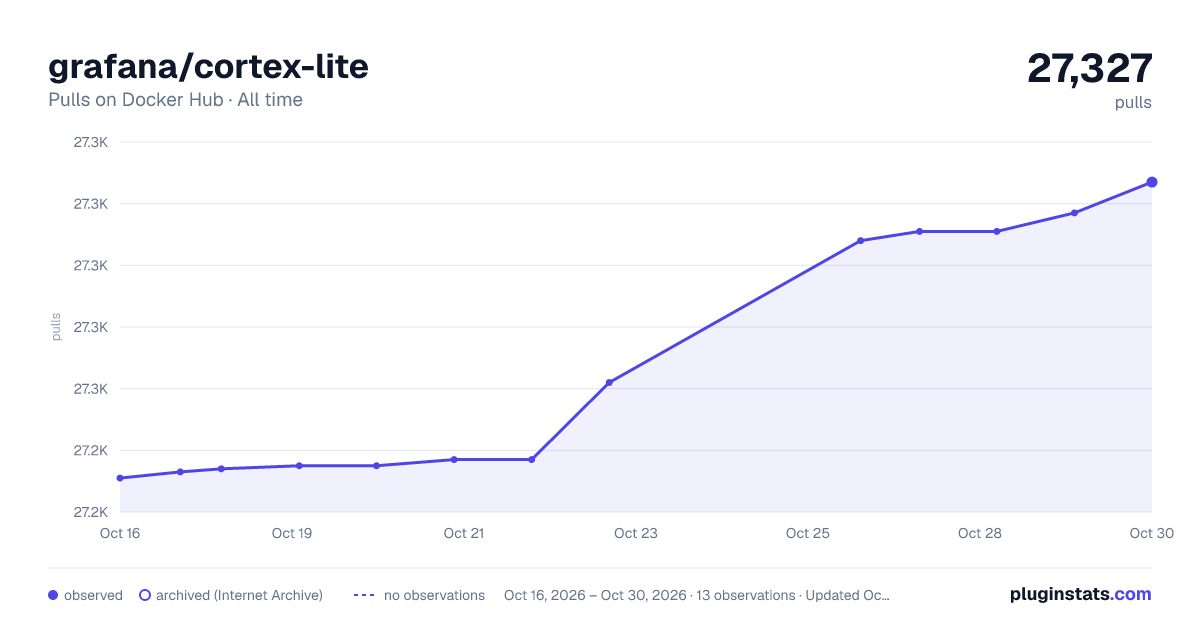Click the Oct 16 axis label
This screenshot has height=630, width=1200.
120,533
